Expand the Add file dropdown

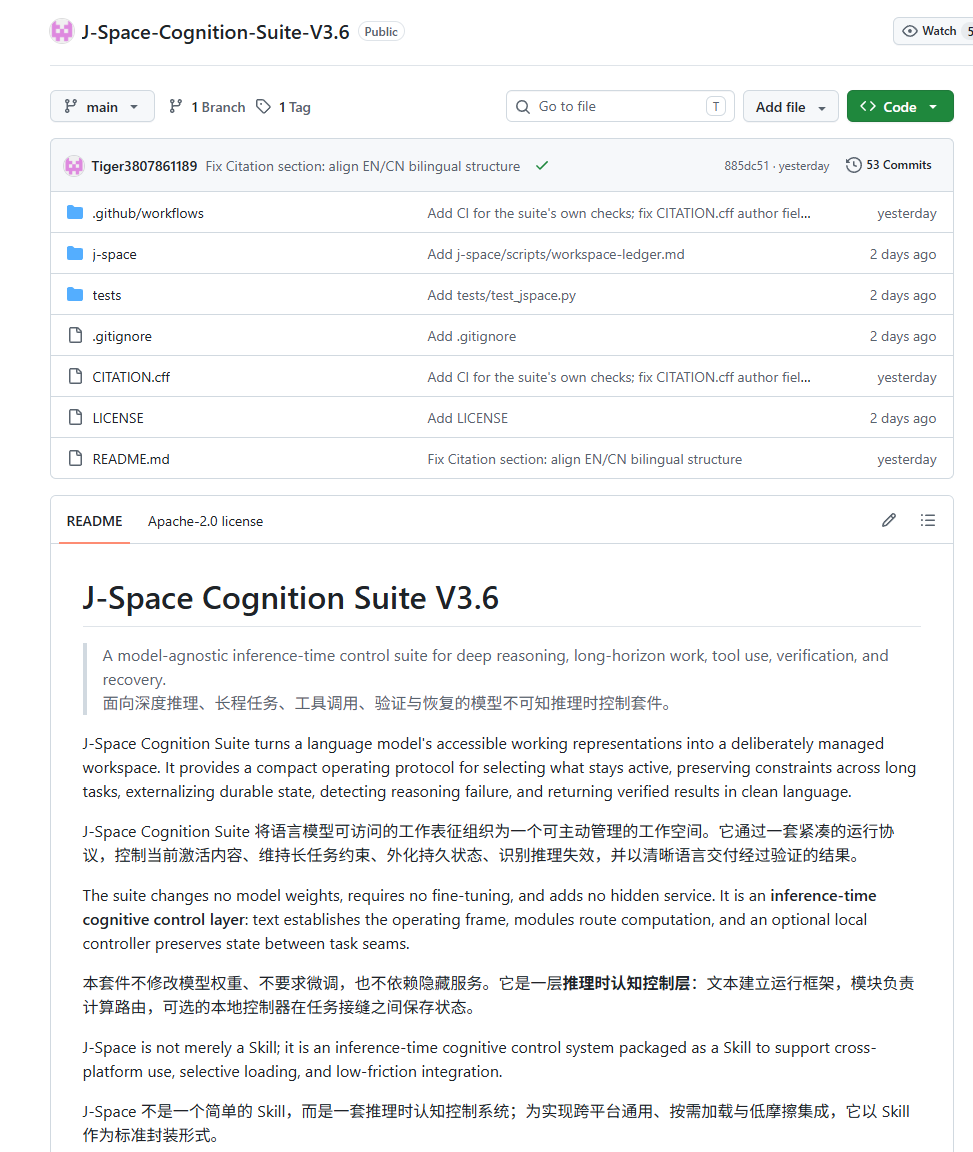point(790,107)
